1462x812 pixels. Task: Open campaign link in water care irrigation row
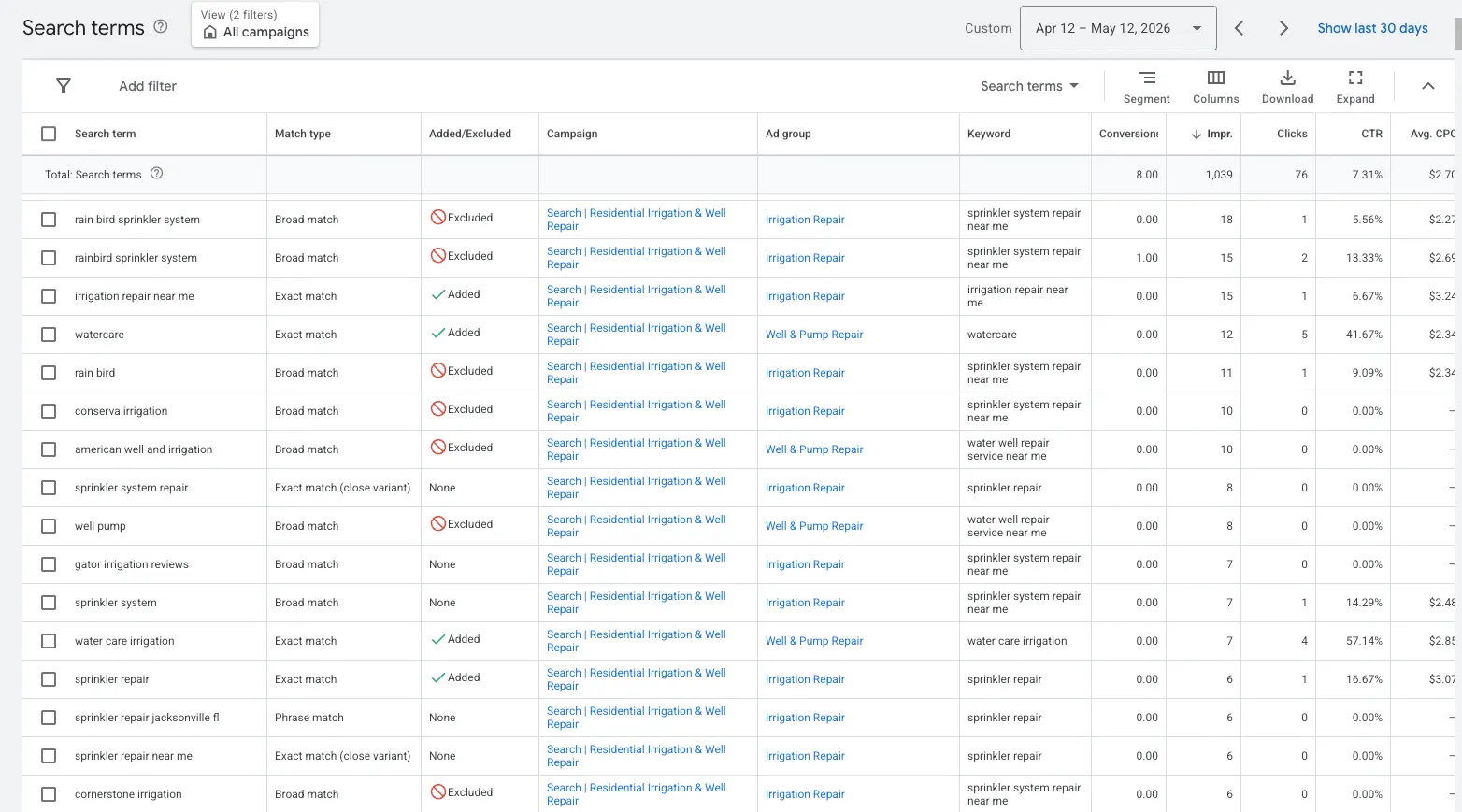(637, 641)
